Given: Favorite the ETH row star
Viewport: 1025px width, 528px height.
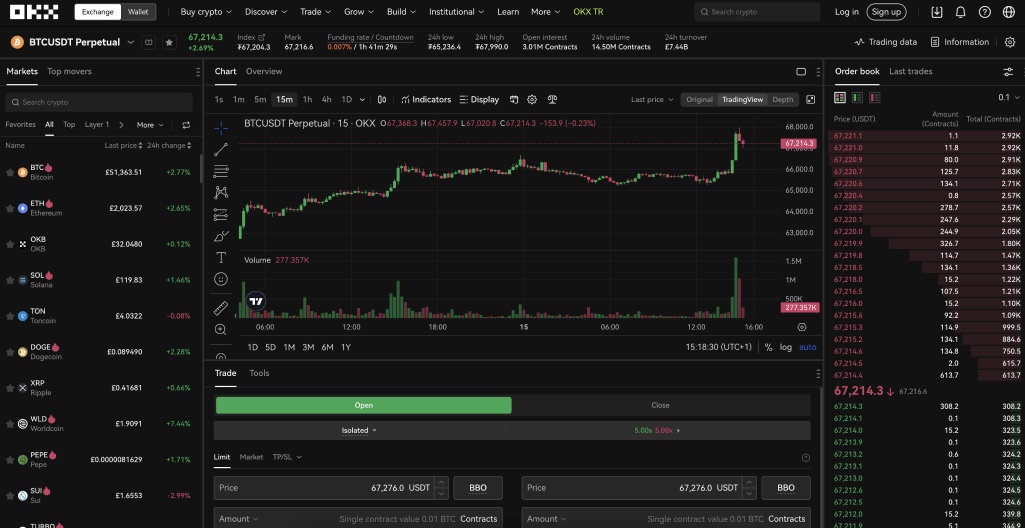Looking at the screenshot, I should (10, 208).
